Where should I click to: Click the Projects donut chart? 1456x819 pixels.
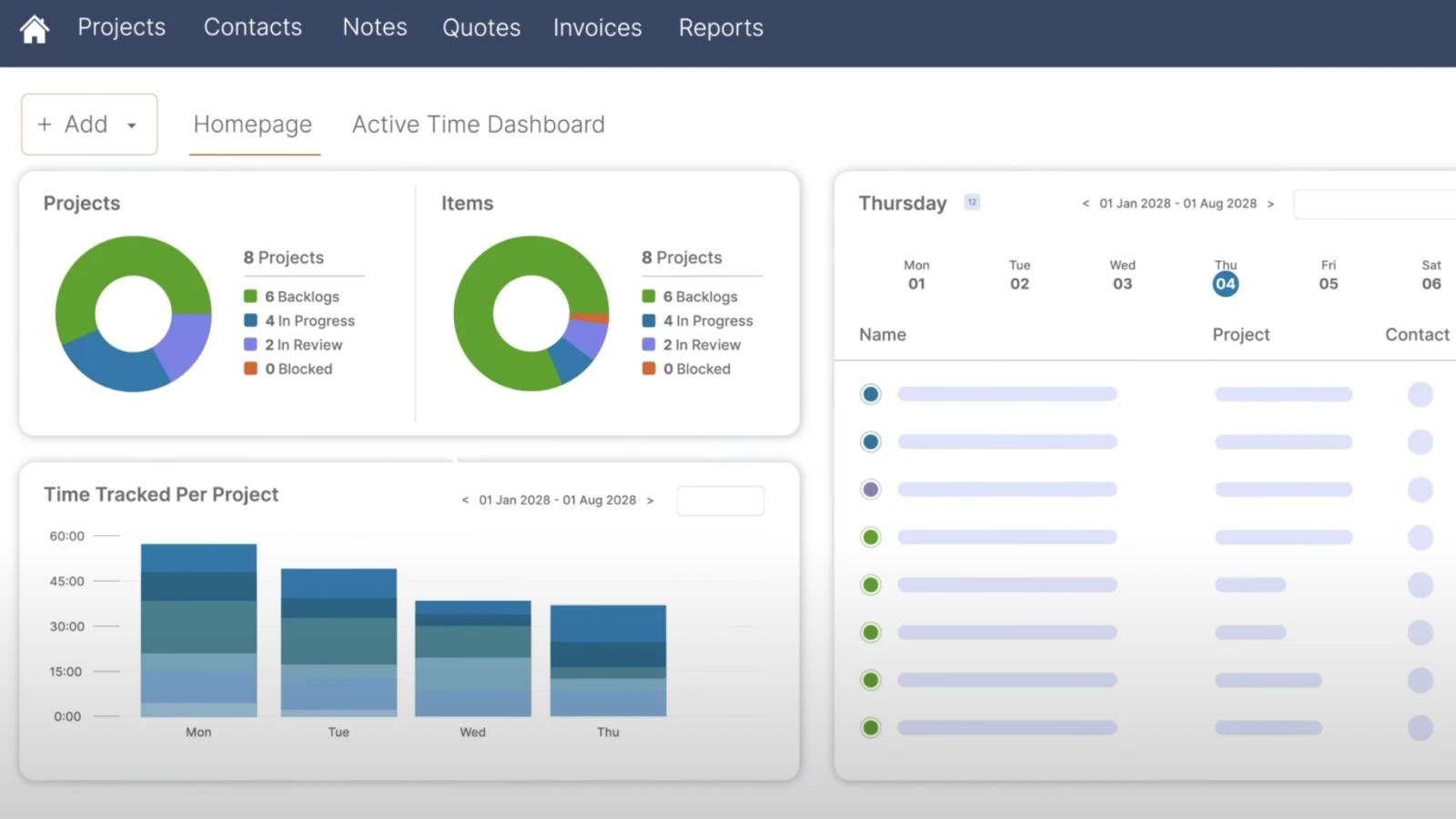pyautogui.click(x=134, y=313)
